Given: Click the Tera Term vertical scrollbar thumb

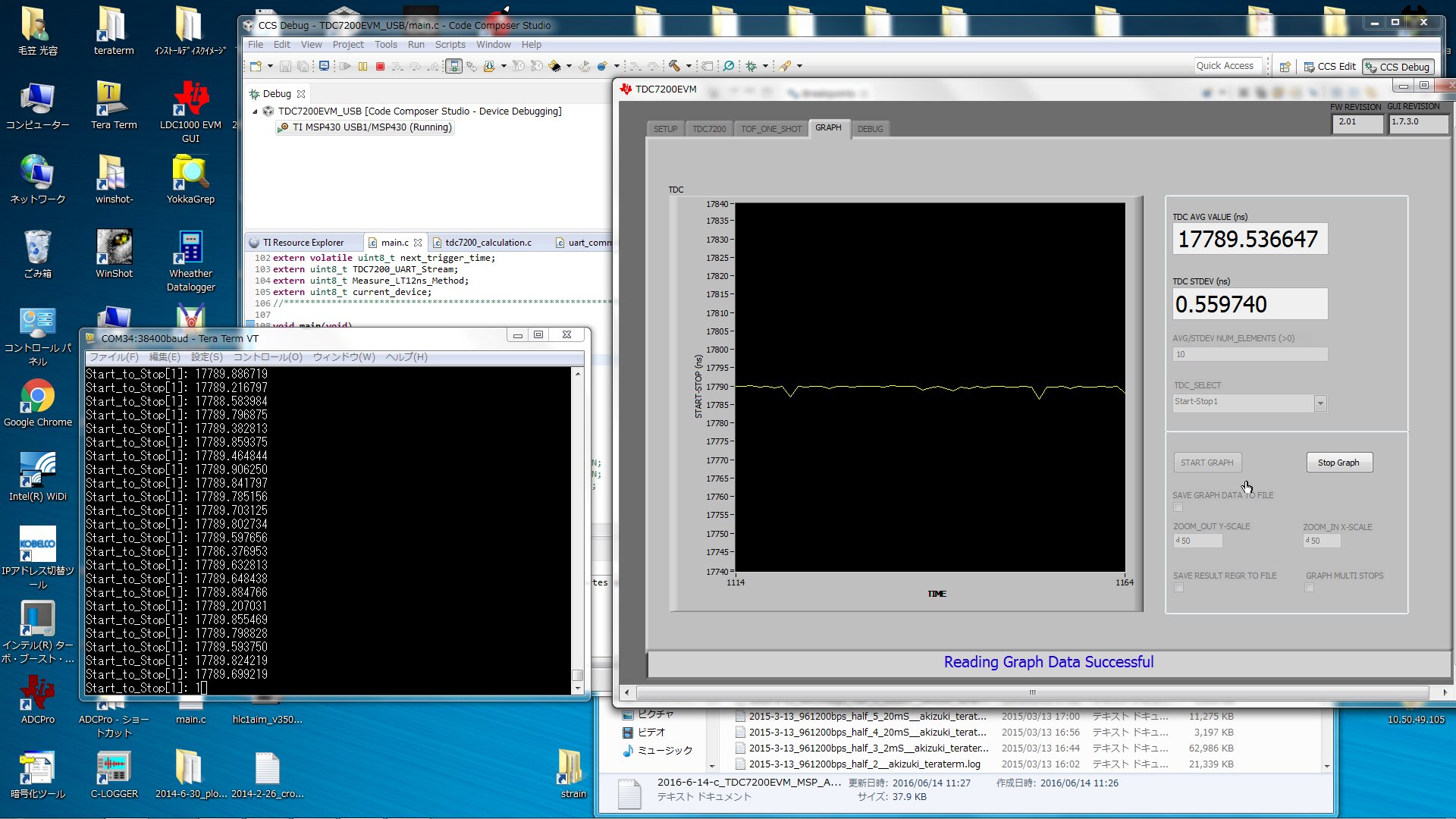Looking at the screenshot, I should point(578,675).
